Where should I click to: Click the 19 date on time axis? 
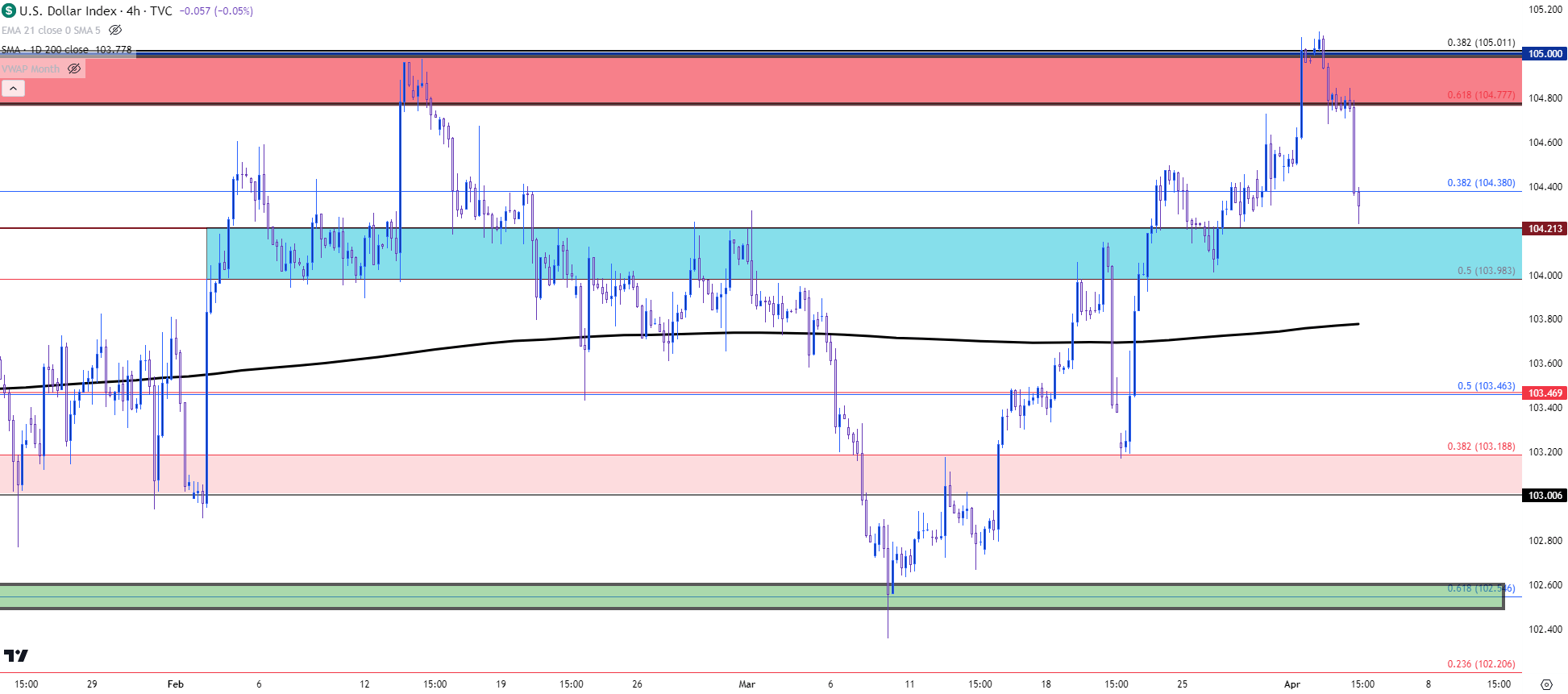[x=501, y=684]
